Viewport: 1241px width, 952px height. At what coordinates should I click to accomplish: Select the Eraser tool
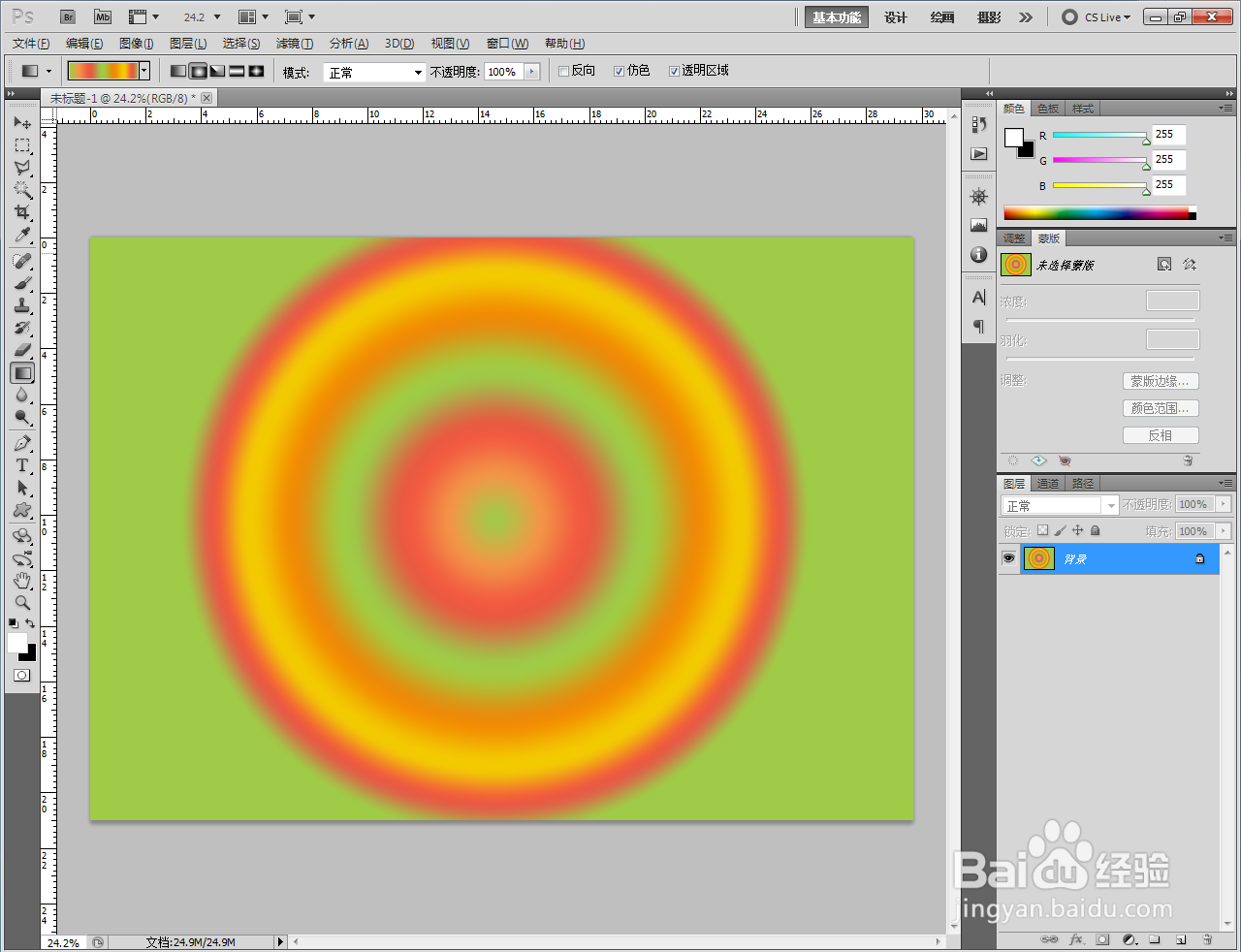tap(22, 350)
